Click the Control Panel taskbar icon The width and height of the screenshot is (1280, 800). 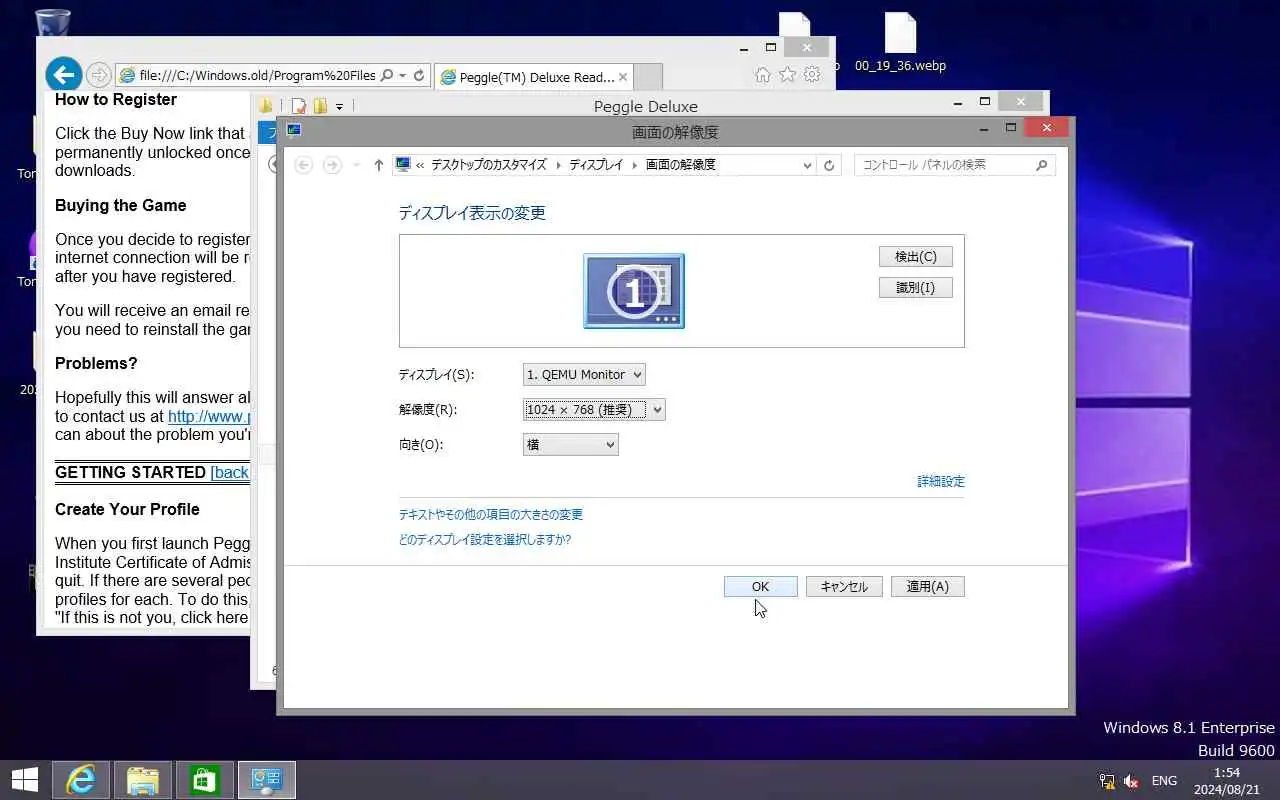click(x=267, y=780)
